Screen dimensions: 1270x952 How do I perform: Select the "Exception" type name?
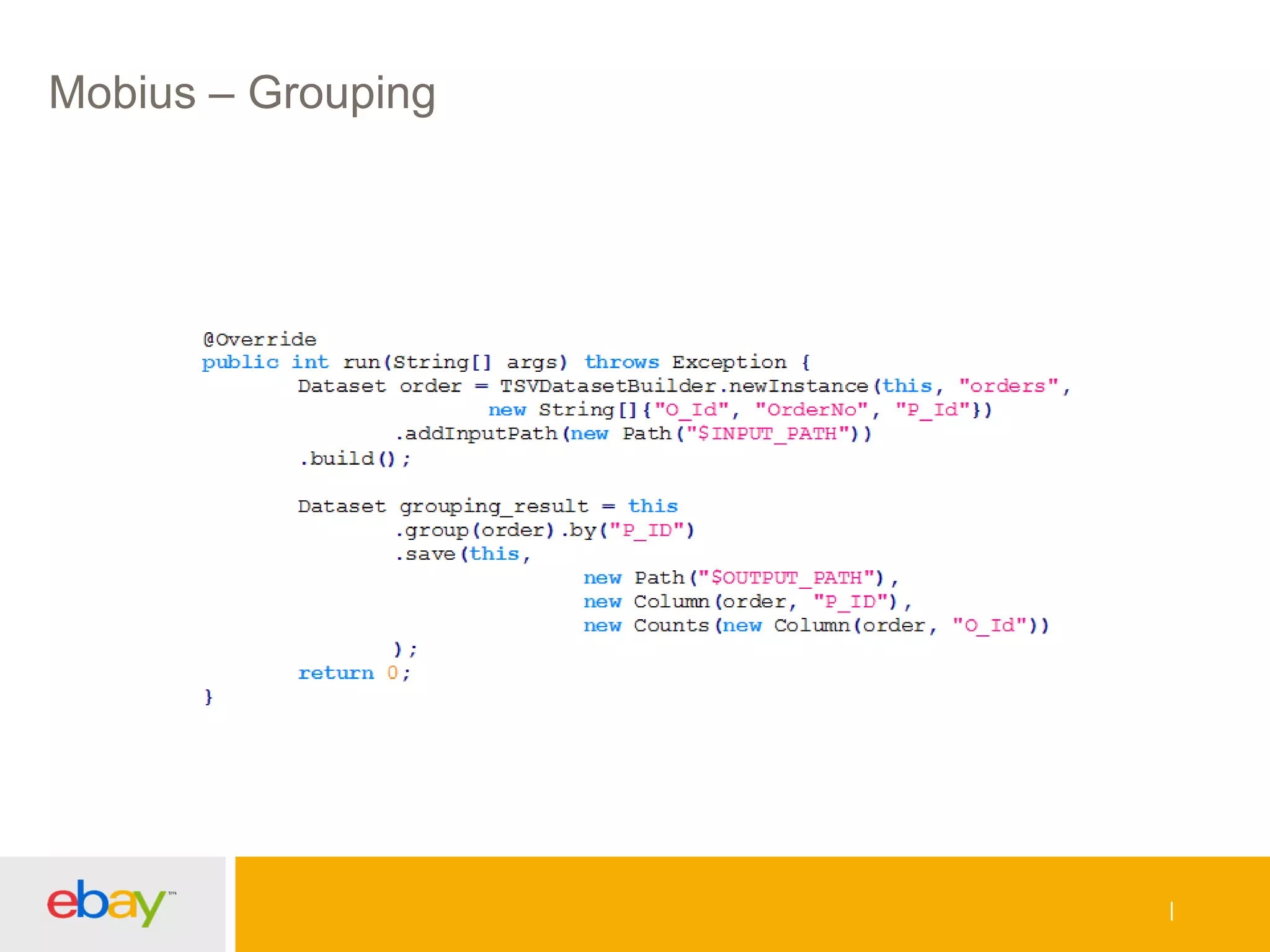point(729,362)
